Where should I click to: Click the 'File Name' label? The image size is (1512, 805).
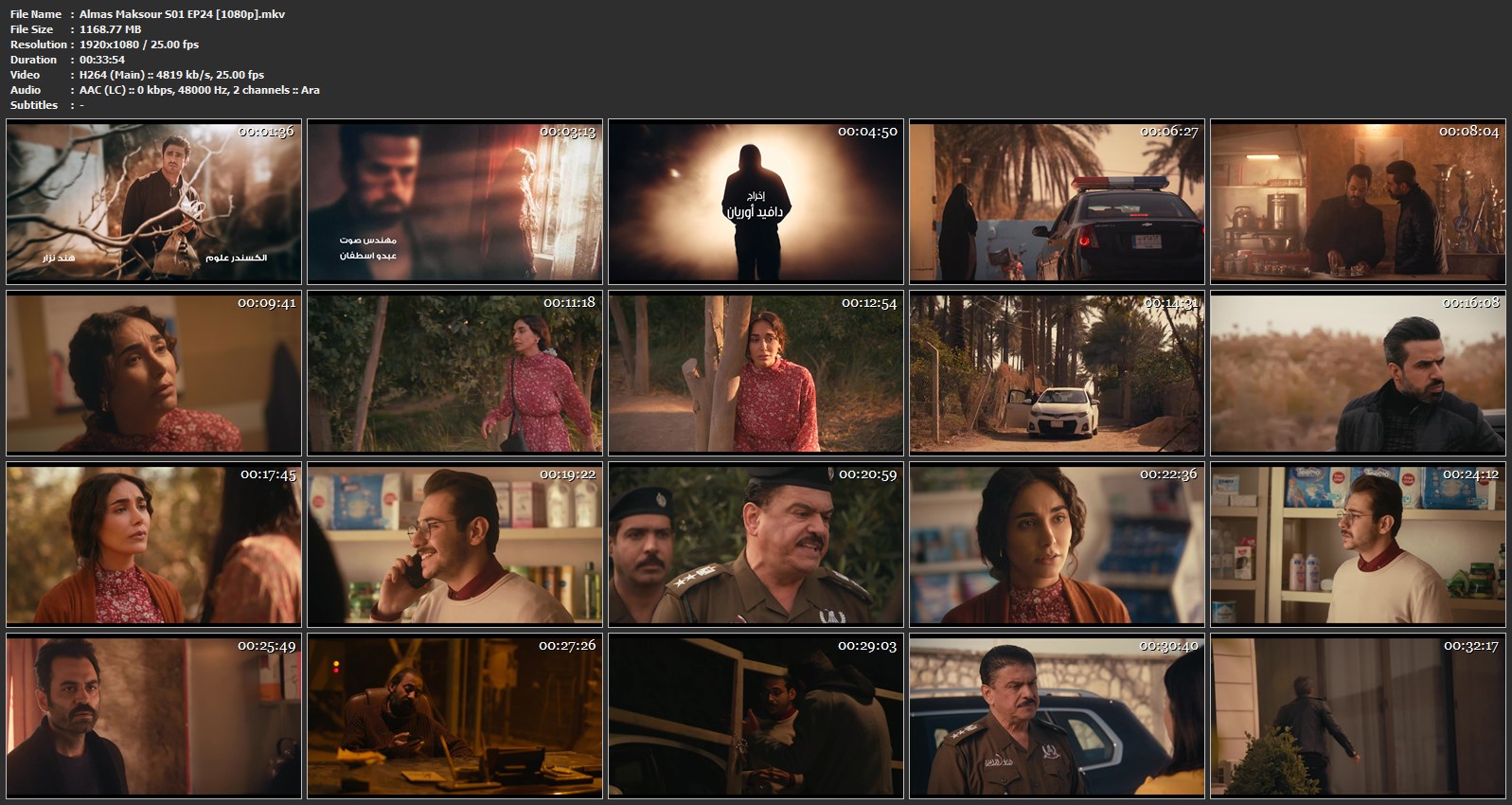36,14
